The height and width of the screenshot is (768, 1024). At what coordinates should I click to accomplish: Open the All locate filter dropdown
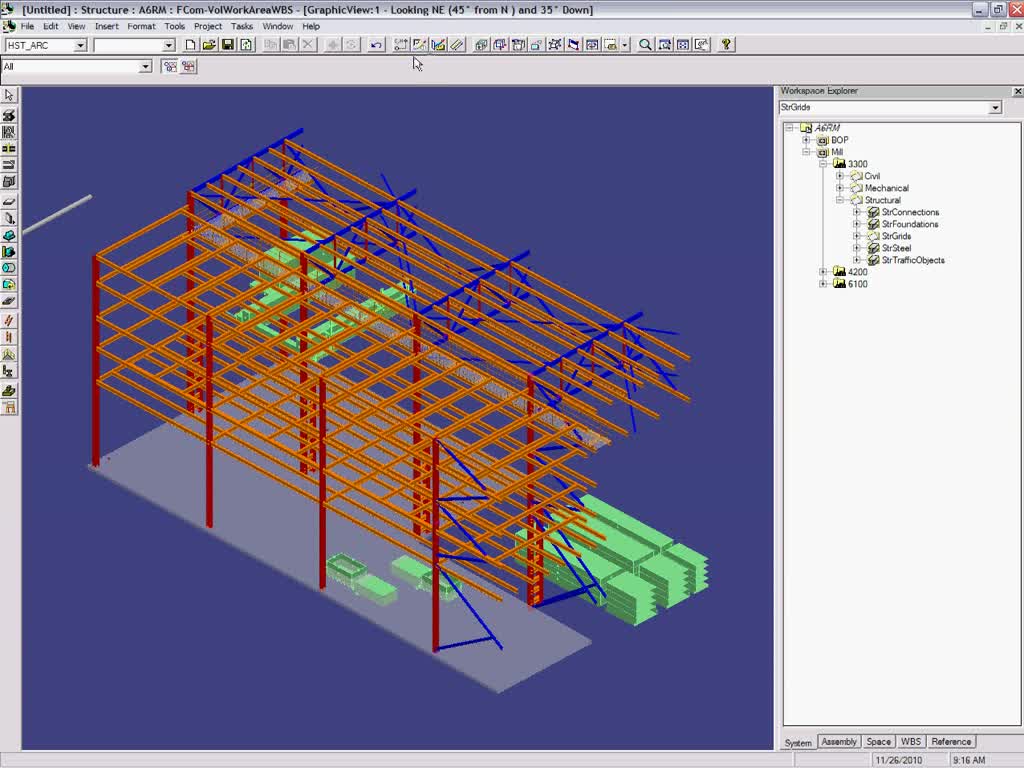pyautogui.click(x=145, y=67)
